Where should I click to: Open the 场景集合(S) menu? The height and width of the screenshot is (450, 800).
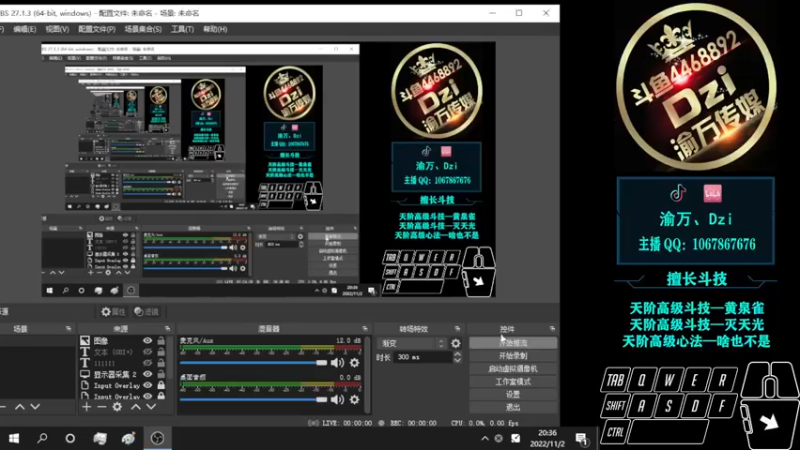143,29
